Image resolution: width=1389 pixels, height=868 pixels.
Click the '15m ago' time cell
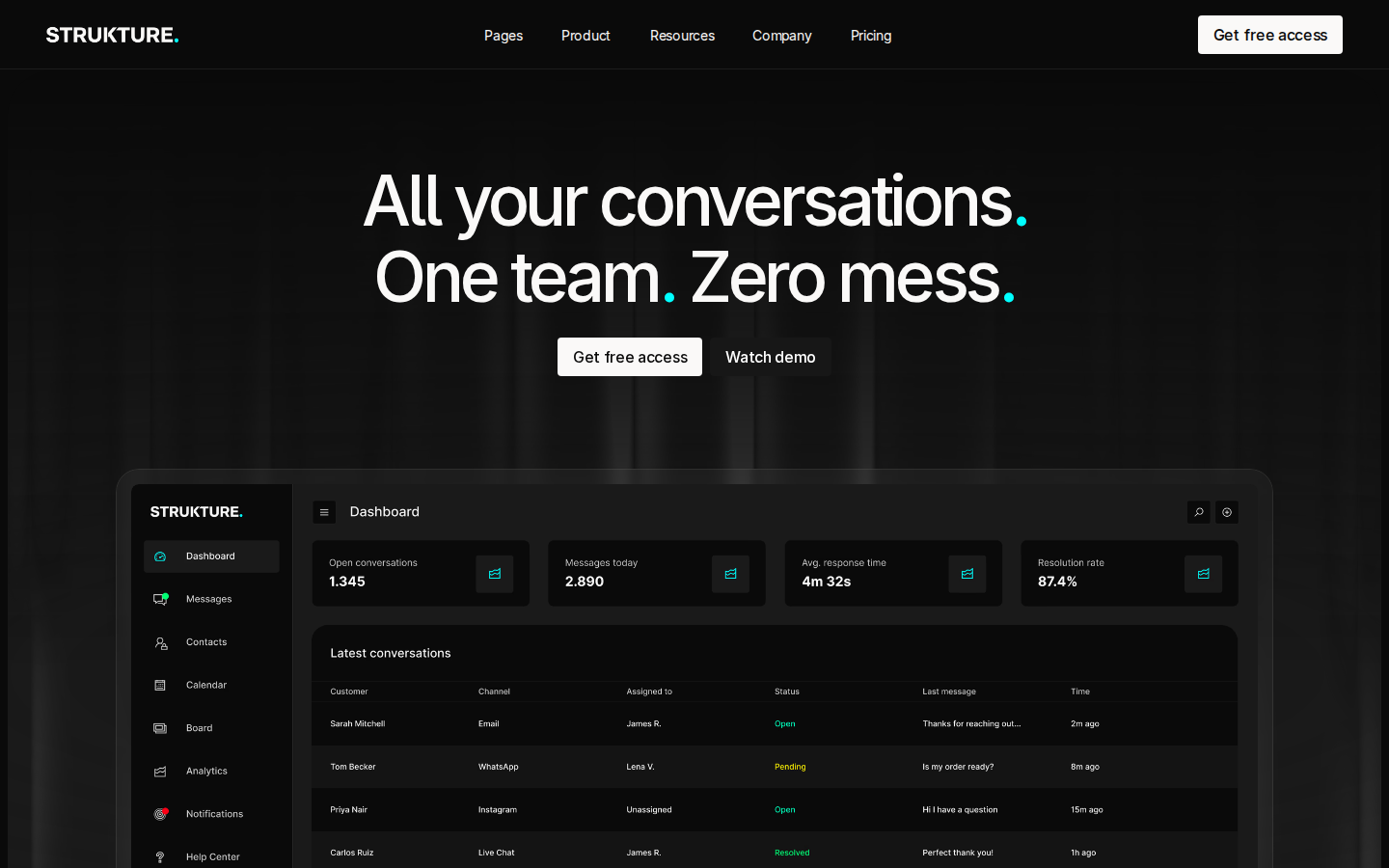click(x=1087, y=810)
